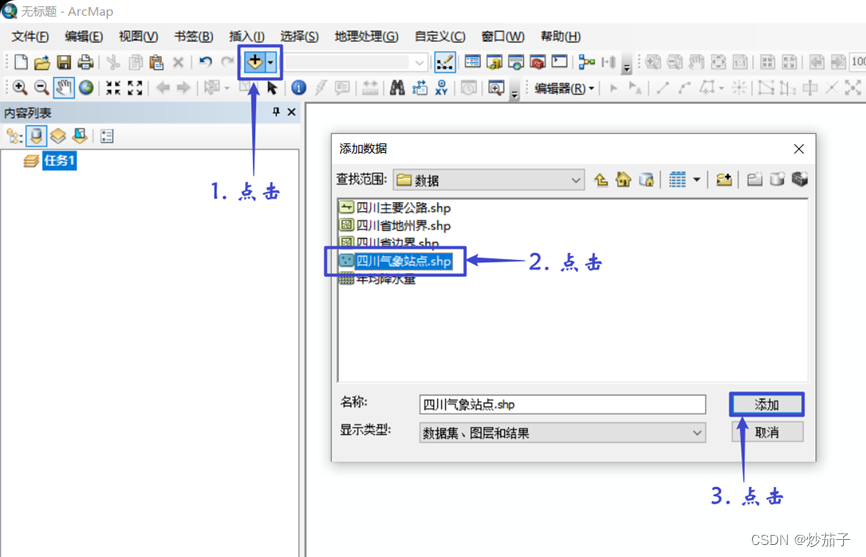
Task: Open the table of contents Options icon
Action: (x=107, y=136)
